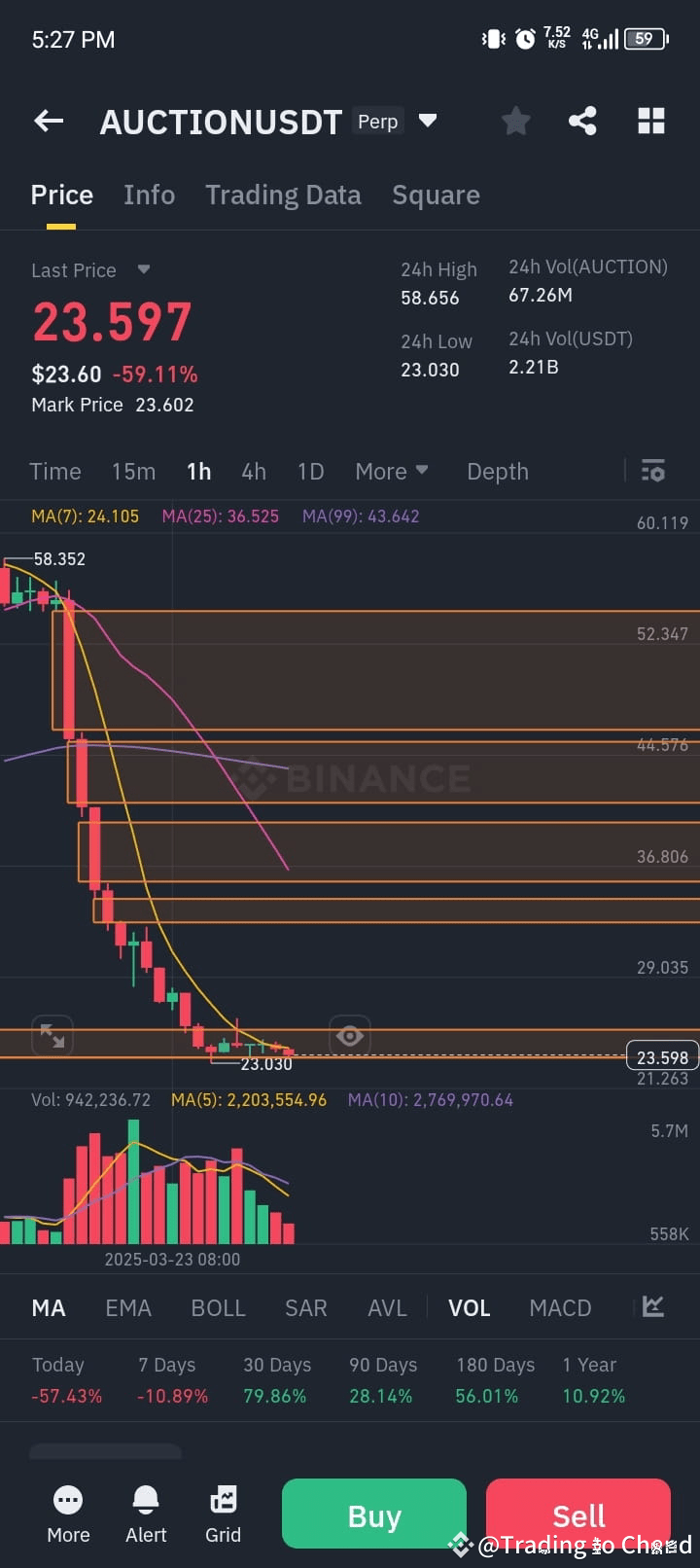Switch to the Square tab

point(436,195)
